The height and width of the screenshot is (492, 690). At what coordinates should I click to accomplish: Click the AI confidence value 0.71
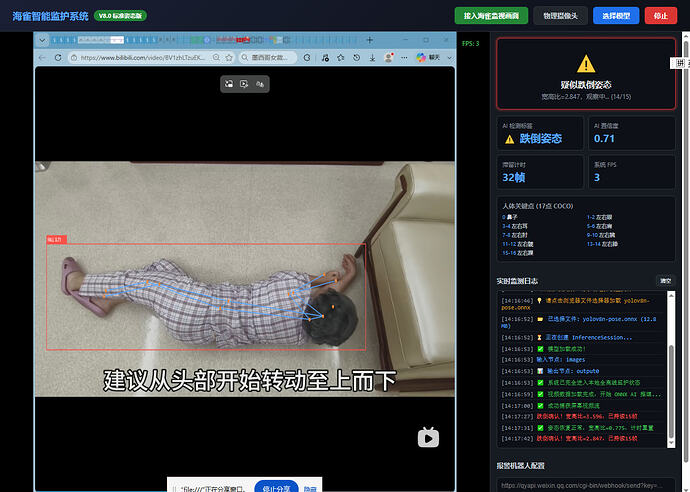pyautogui.click(x=604, y=139)
